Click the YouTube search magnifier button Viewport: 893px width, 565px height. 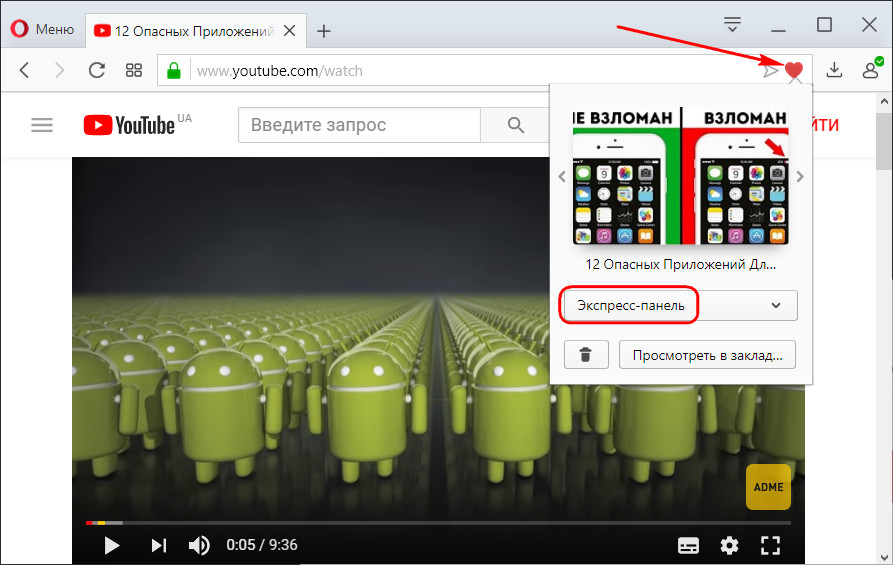516,125
